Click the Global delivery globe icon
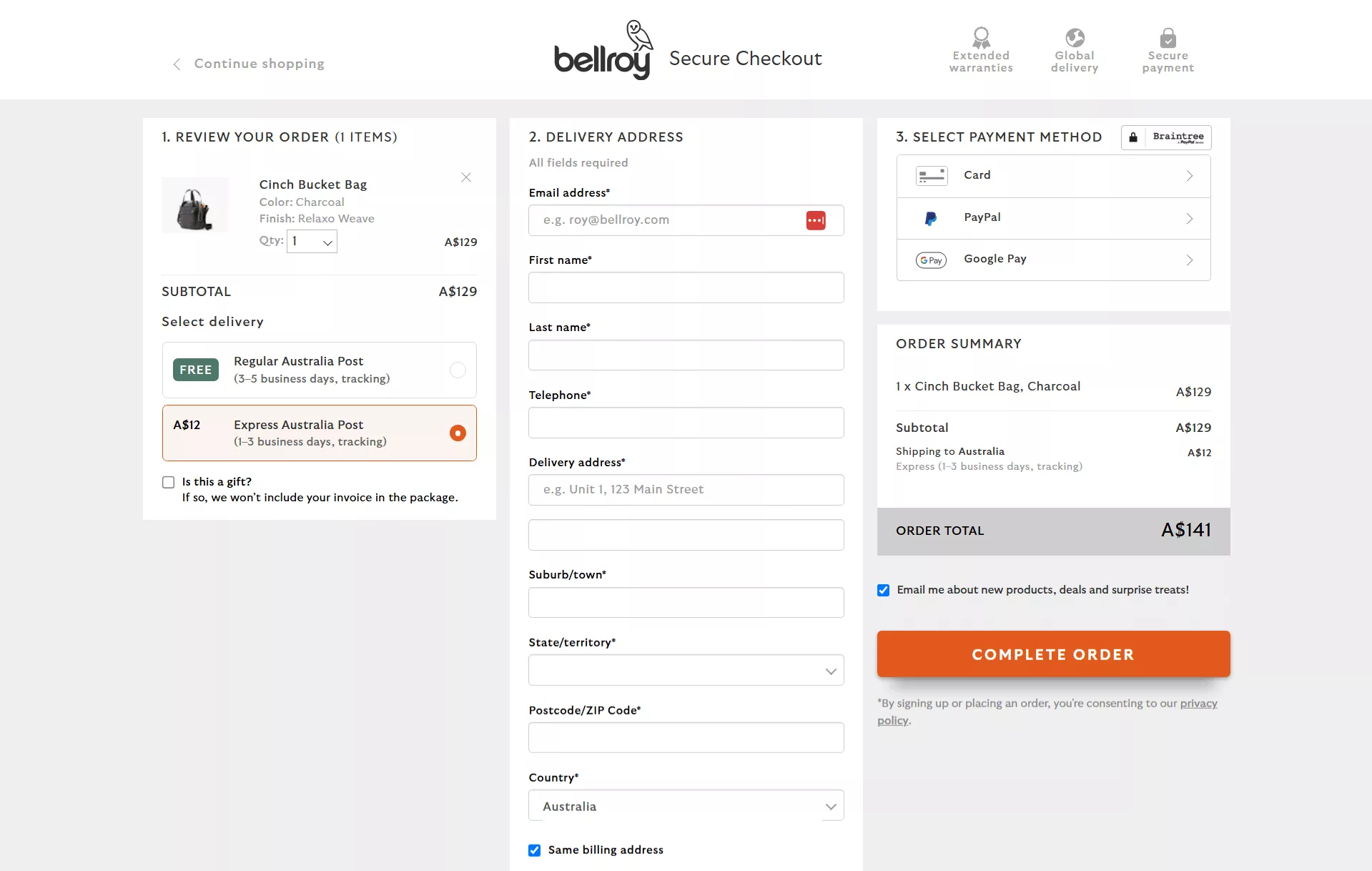This screenshot has height=871, width=1372. tap(1075, 37)
